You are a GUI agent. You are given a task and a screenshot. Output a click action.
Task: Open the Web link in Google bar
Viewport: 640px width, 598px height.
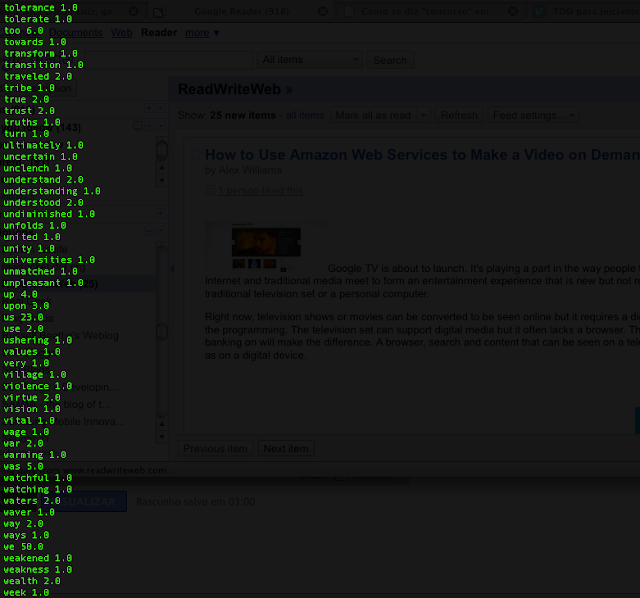coord(122,33)
